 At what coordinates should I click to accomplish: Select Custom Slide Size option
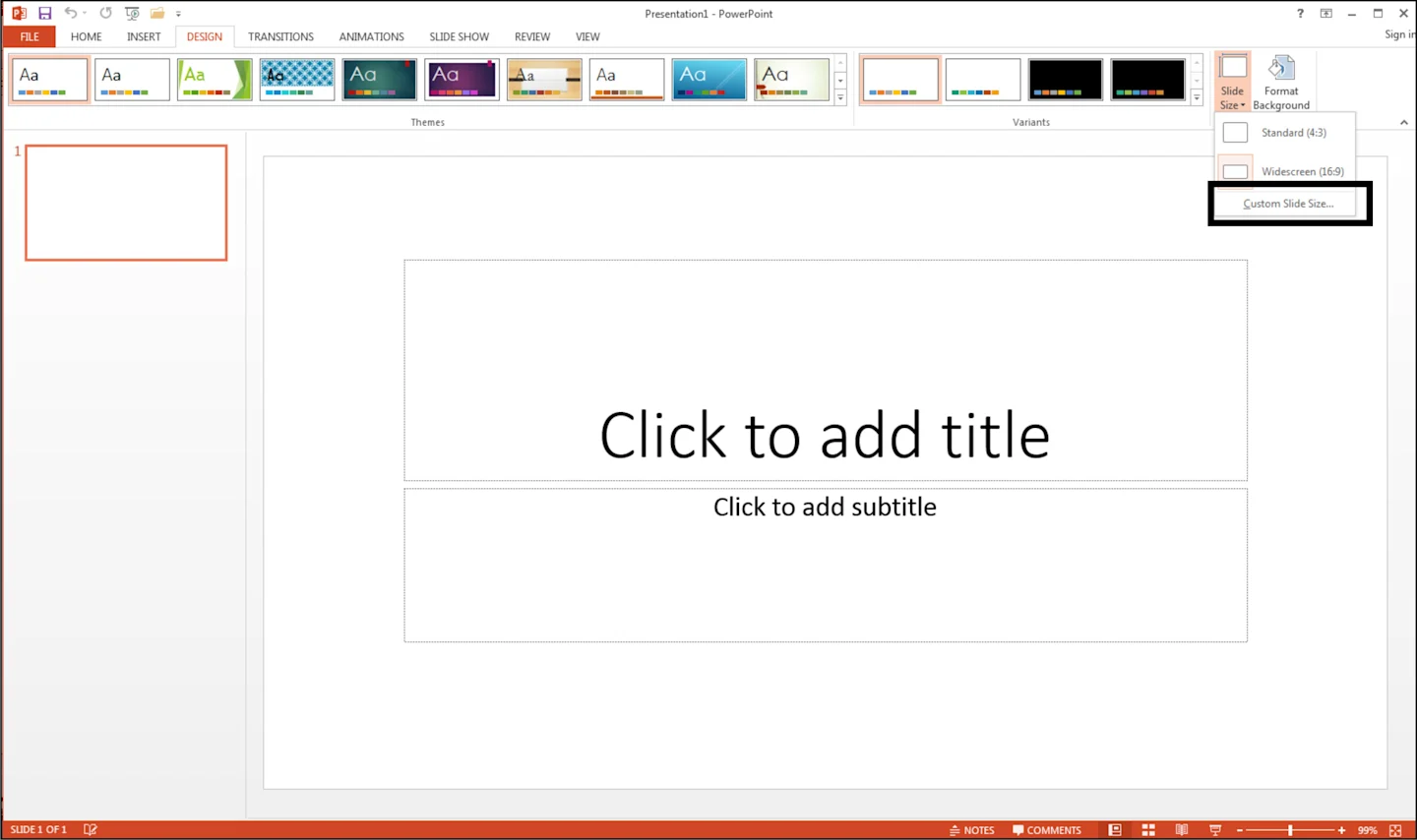[1287, 203]
